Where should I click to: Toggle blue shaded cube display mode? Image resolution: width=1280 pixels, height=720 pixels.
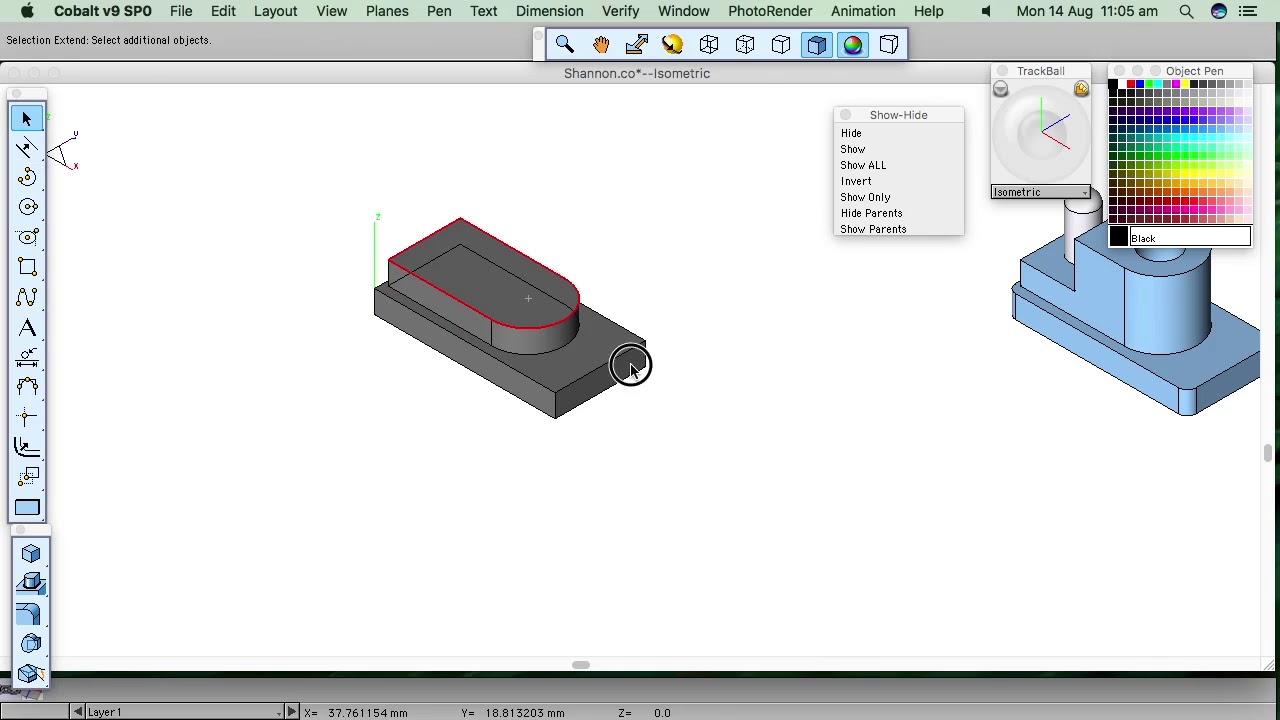click(817, 44)
